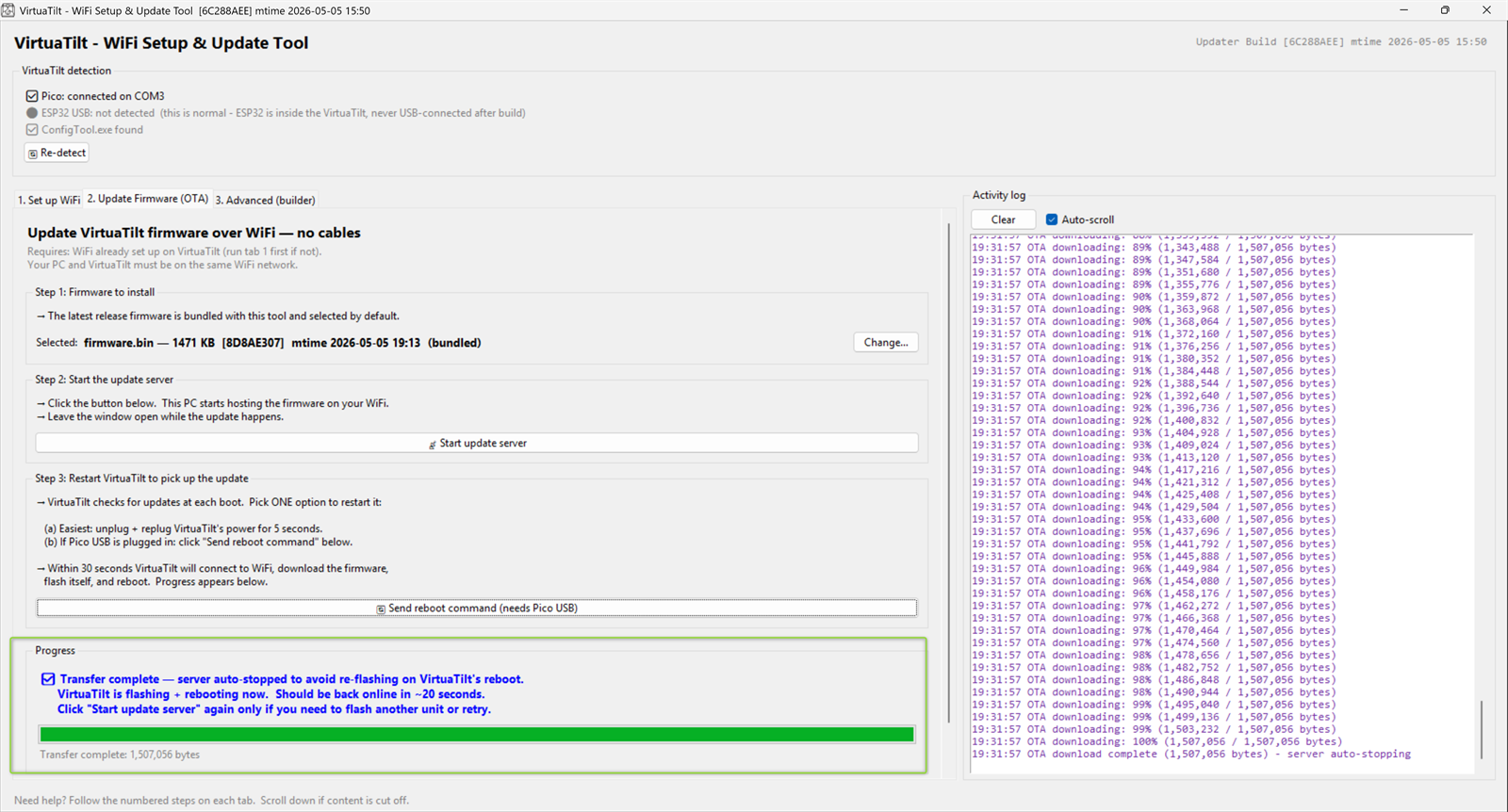This screenshot has height=812, width=1508.
Task: Click "Transfer complete: 1,507,056 bytes" status text
Action: (120, 755)
